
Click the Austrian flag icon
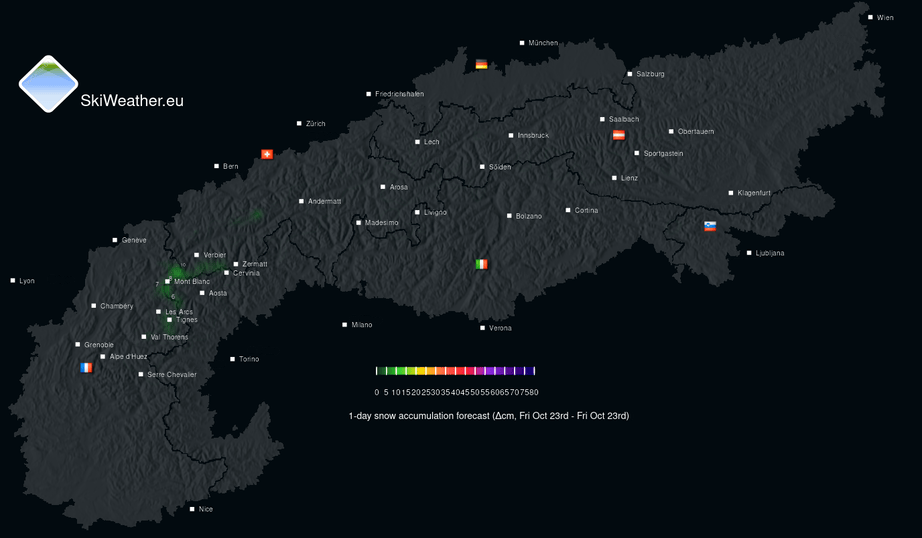[619, 135]
